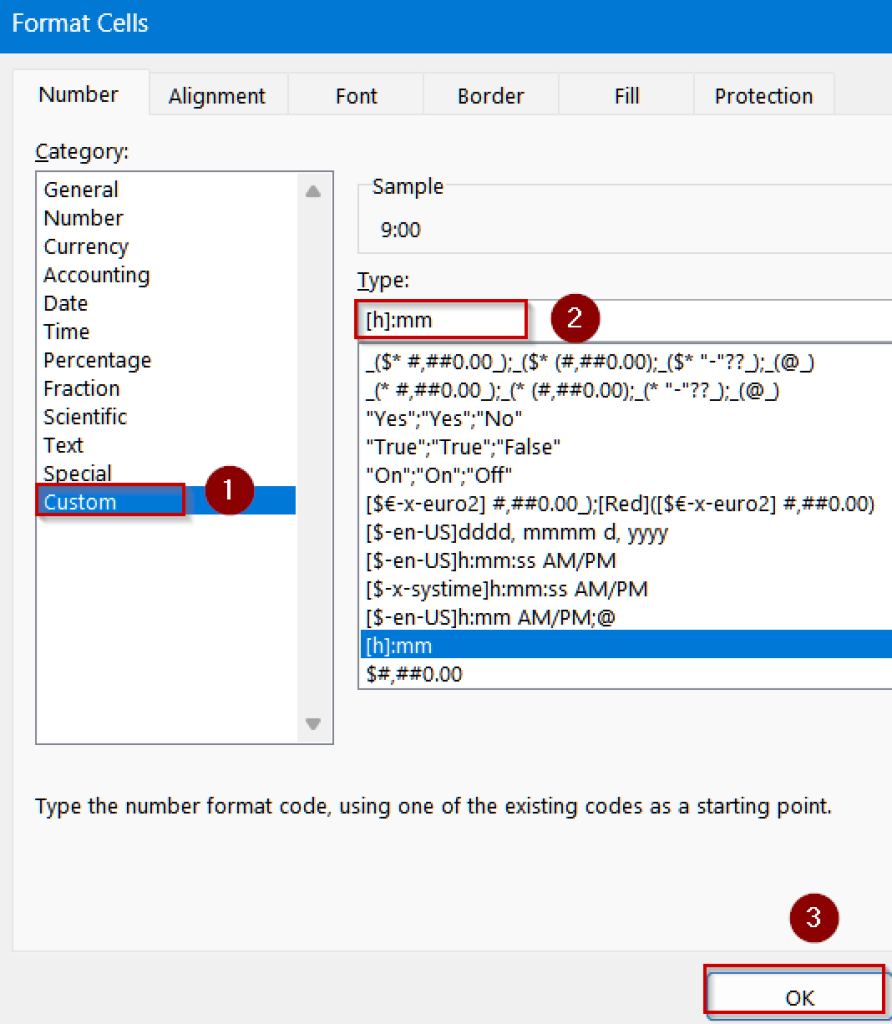Switch to the Alignment tab
The height and width of the screenshot is (1024, 892).
217,95
